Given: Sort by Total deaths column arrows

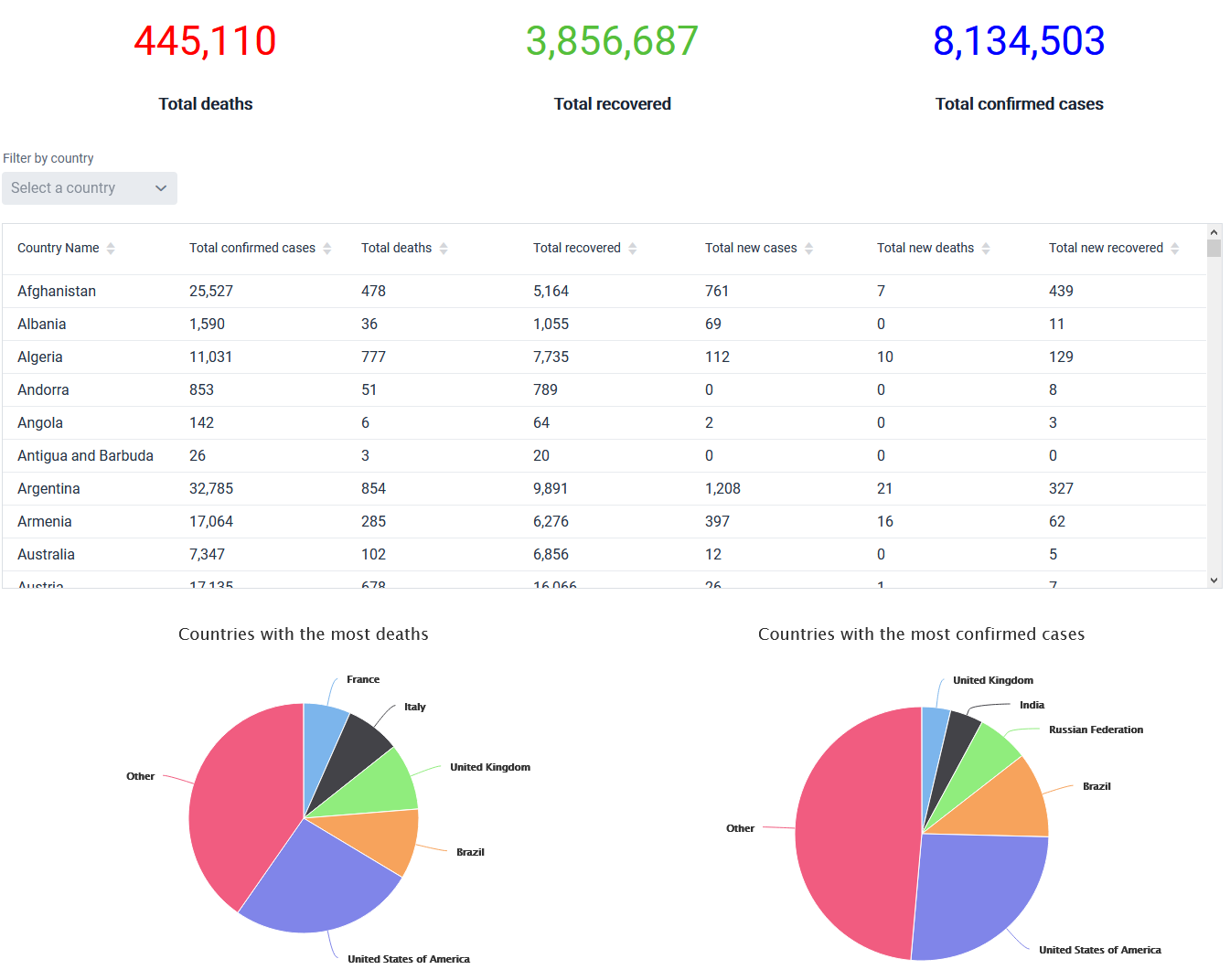Looking at the screenshot, I should (x=444, y=249).
